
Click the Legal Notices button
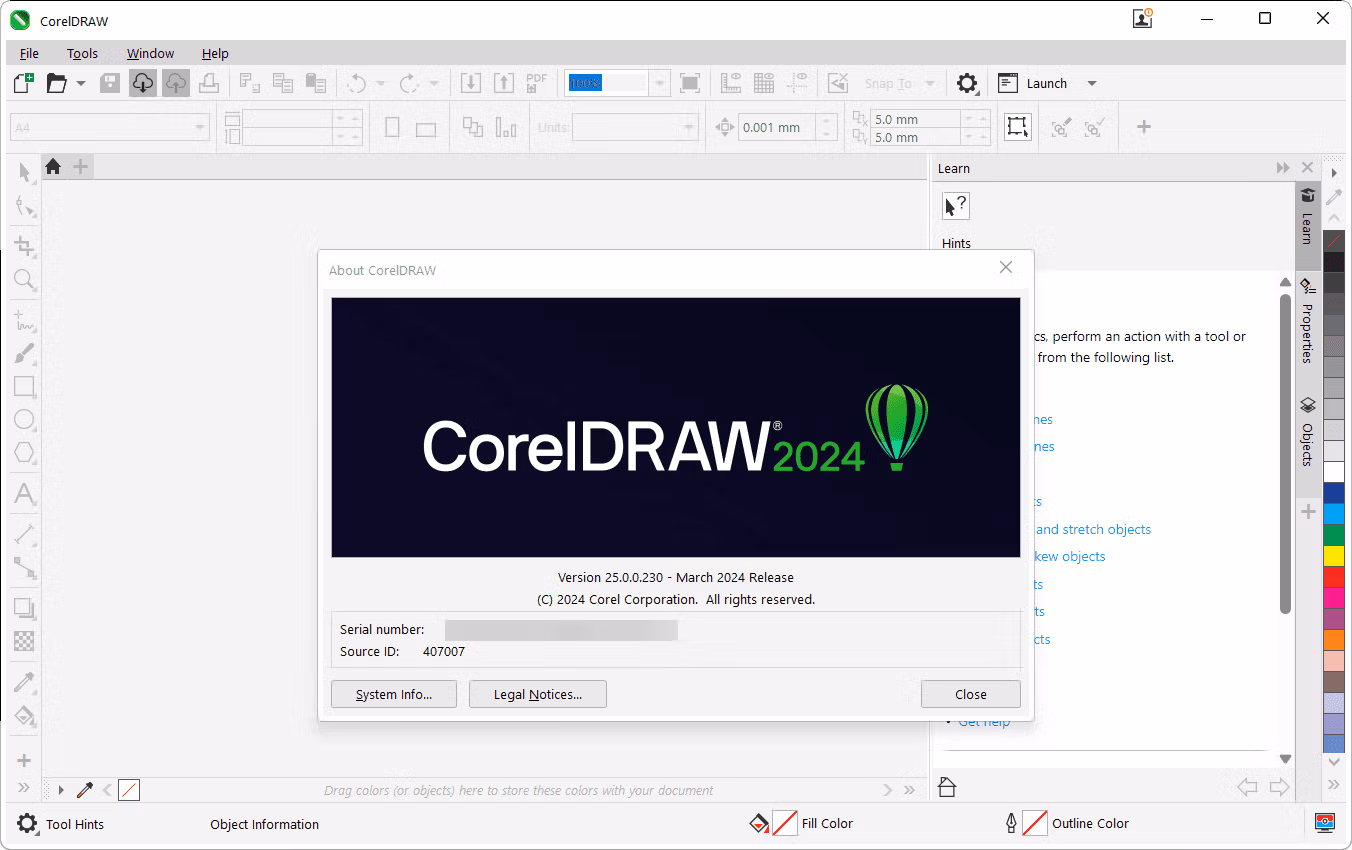click(538, 694)
